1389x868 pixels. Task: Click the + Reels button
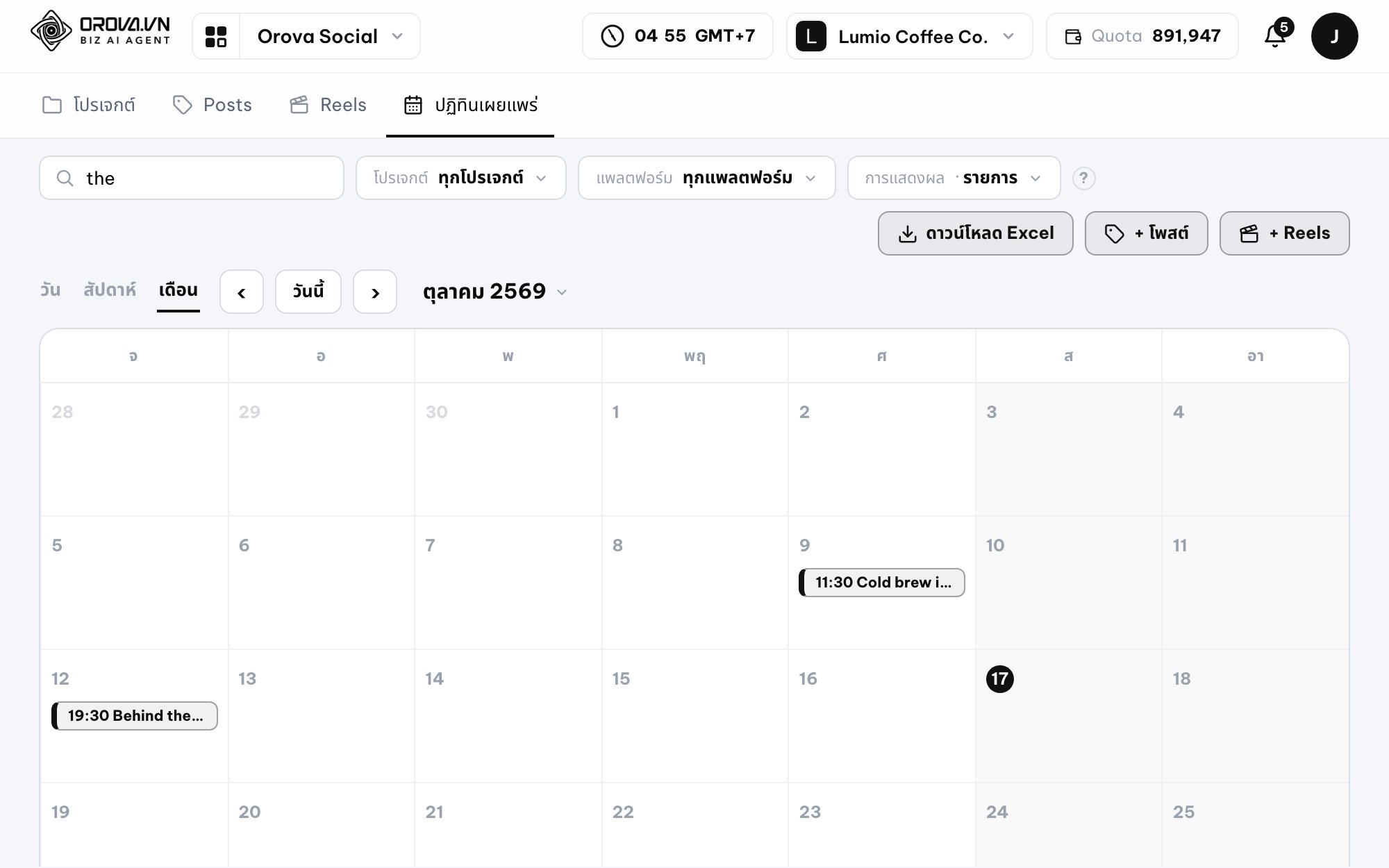(x=1285, y=233)
